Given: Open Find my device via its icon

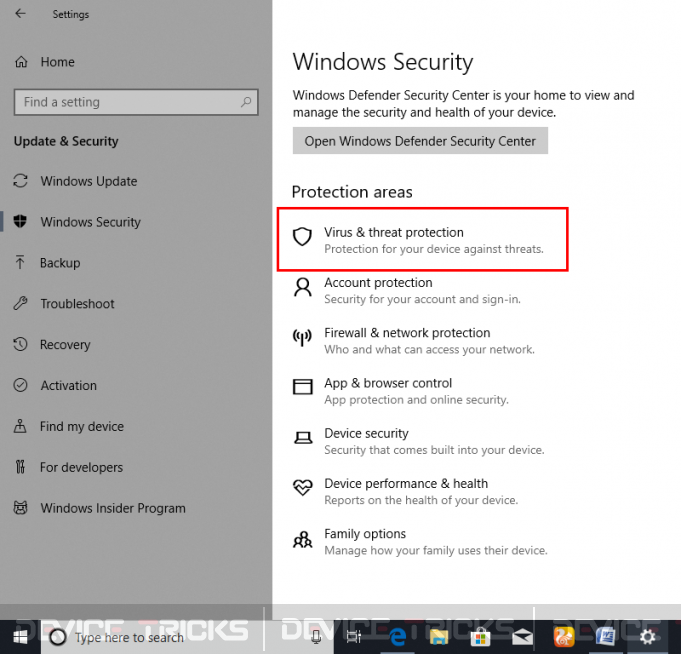Looking at the screenshot, I should tap(20, 426).
